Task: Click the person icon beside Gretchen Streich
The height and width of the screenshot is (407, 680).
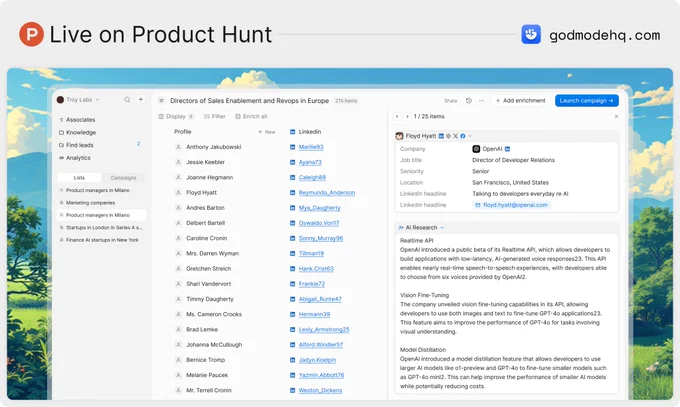Action: [178, 269]
